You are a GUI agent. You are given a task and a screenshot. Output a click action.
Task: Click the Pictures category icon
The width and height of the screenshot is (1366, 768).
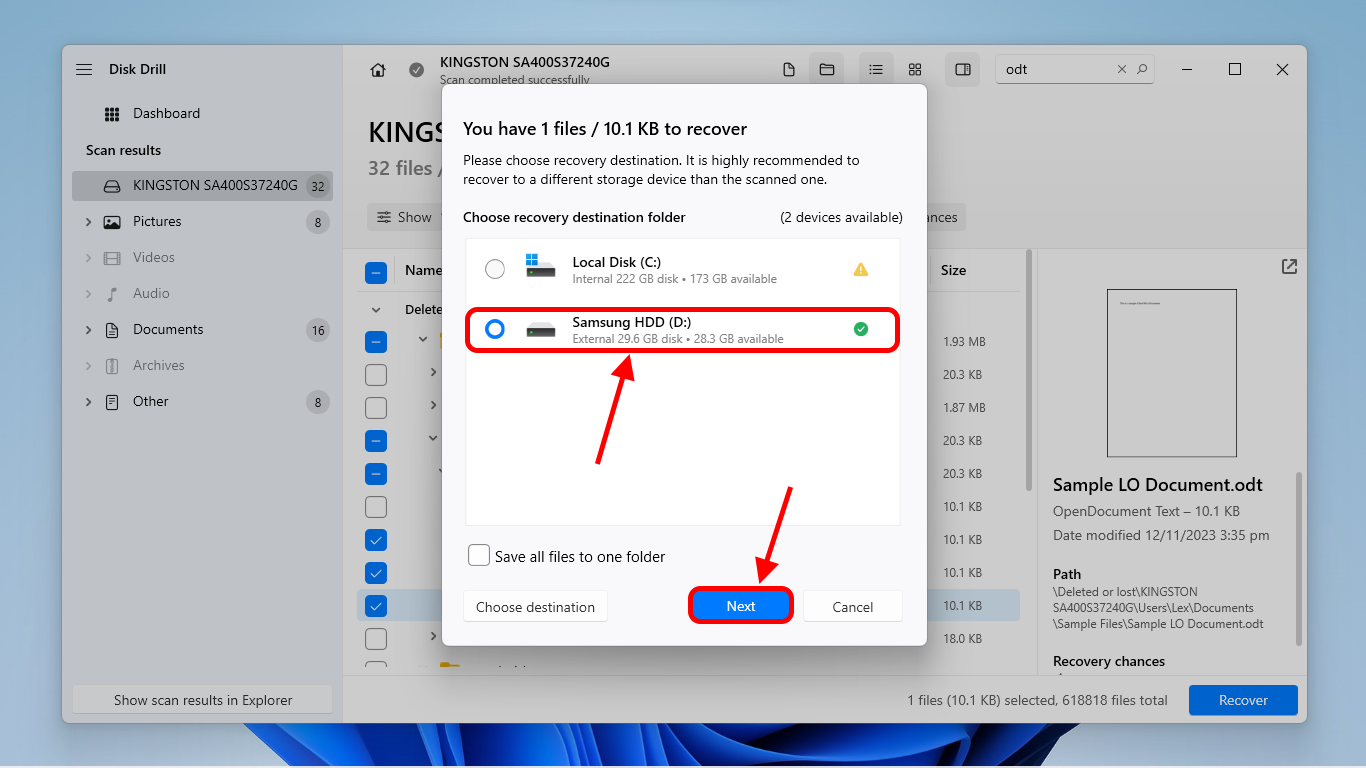(112, 221)
